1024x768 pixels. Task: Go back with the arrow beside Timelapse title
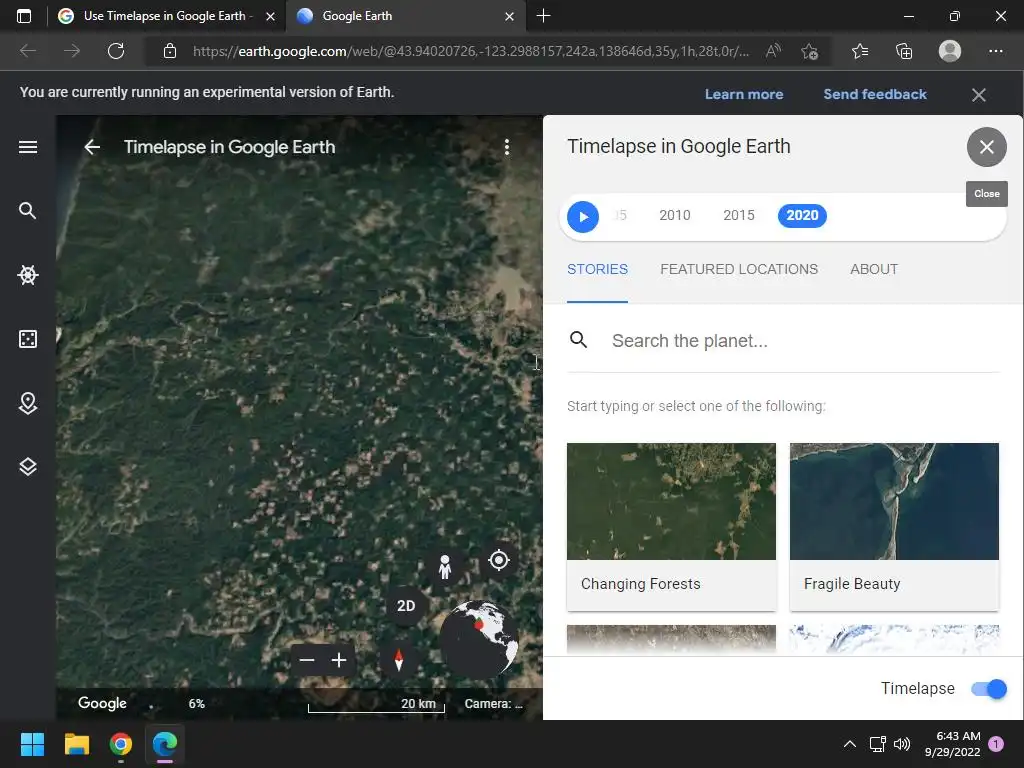(92, 147)
